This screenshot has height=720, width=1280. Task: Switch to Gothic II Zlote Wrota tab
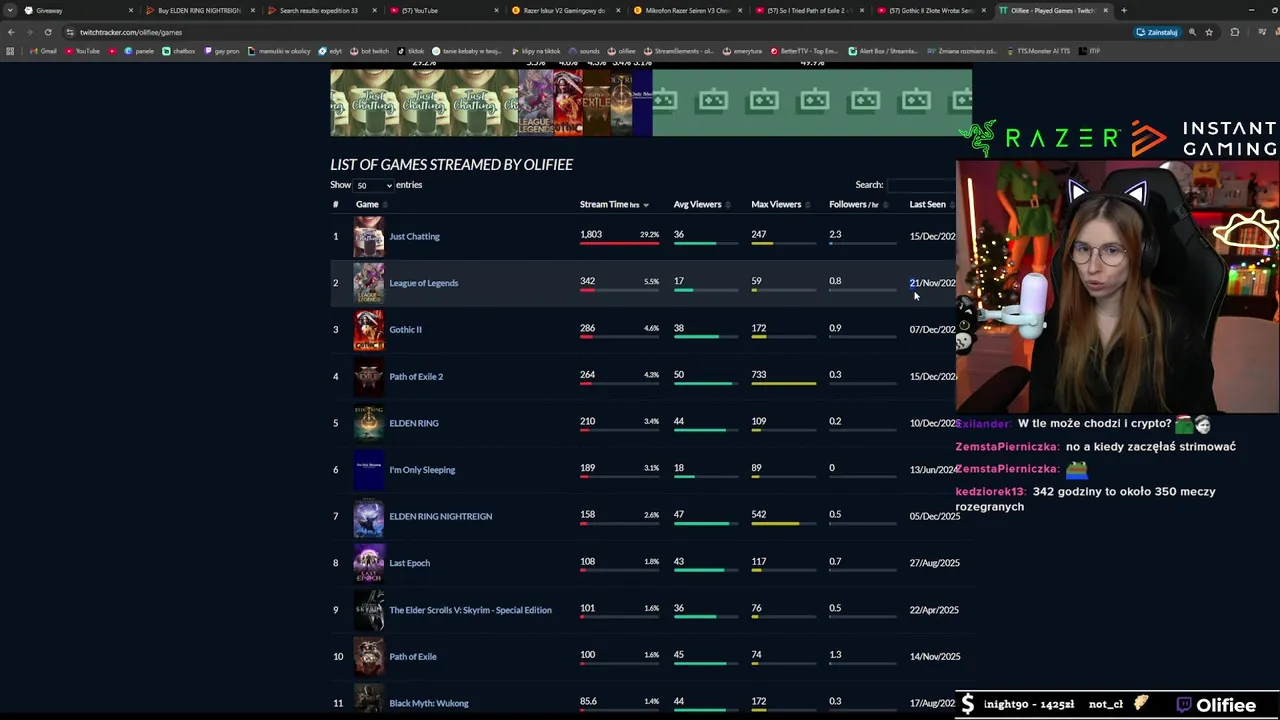point(932,10)
